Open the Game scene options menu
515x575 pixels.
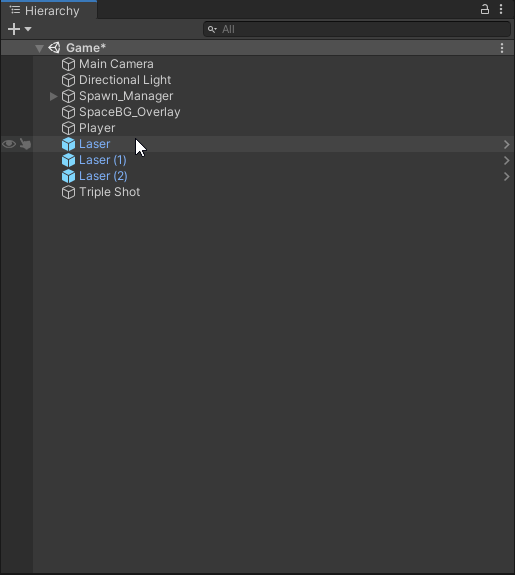[502, 48]
